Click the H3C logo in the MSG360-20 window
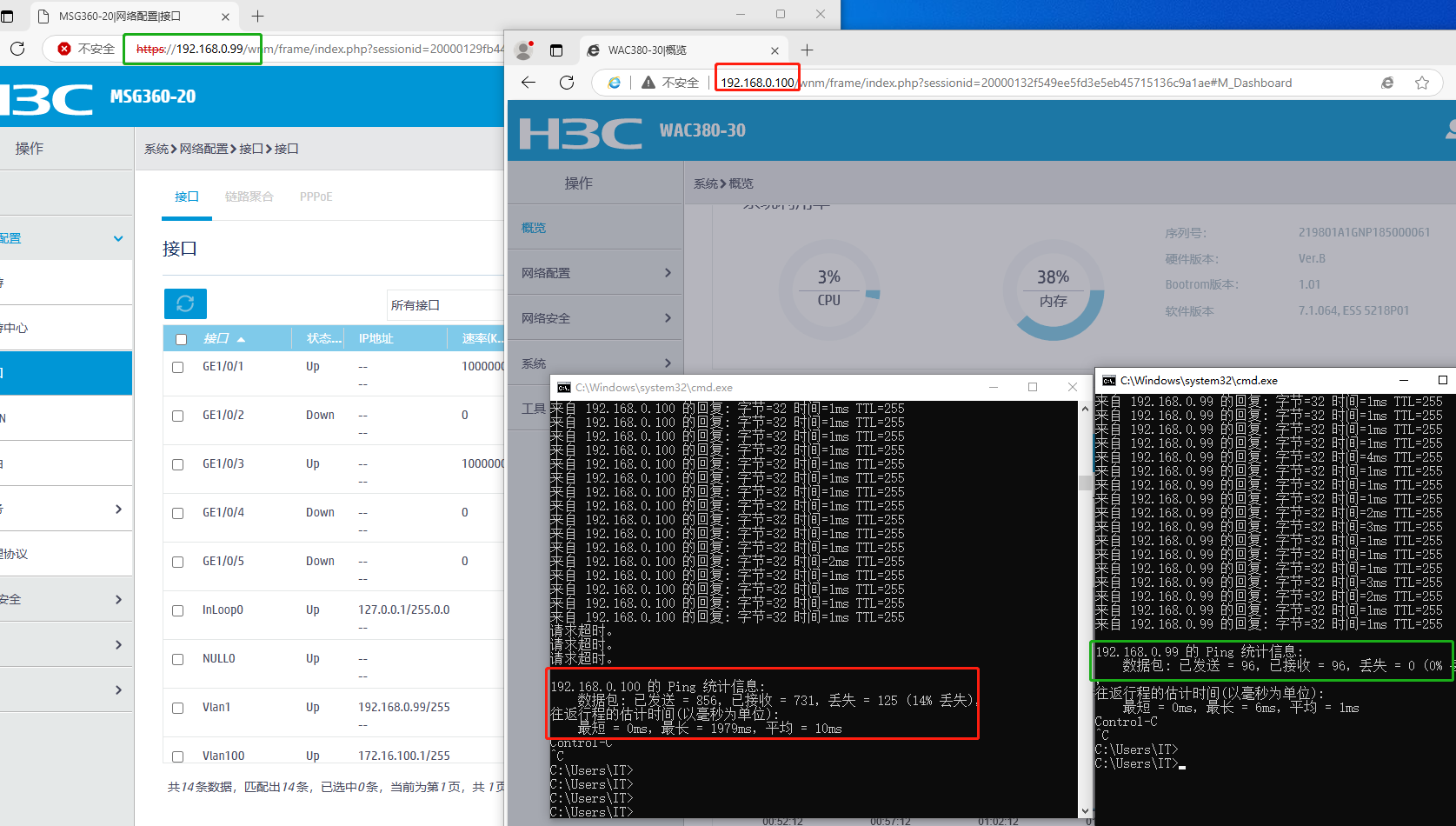The image size is (1456, 826). [47, 100]
